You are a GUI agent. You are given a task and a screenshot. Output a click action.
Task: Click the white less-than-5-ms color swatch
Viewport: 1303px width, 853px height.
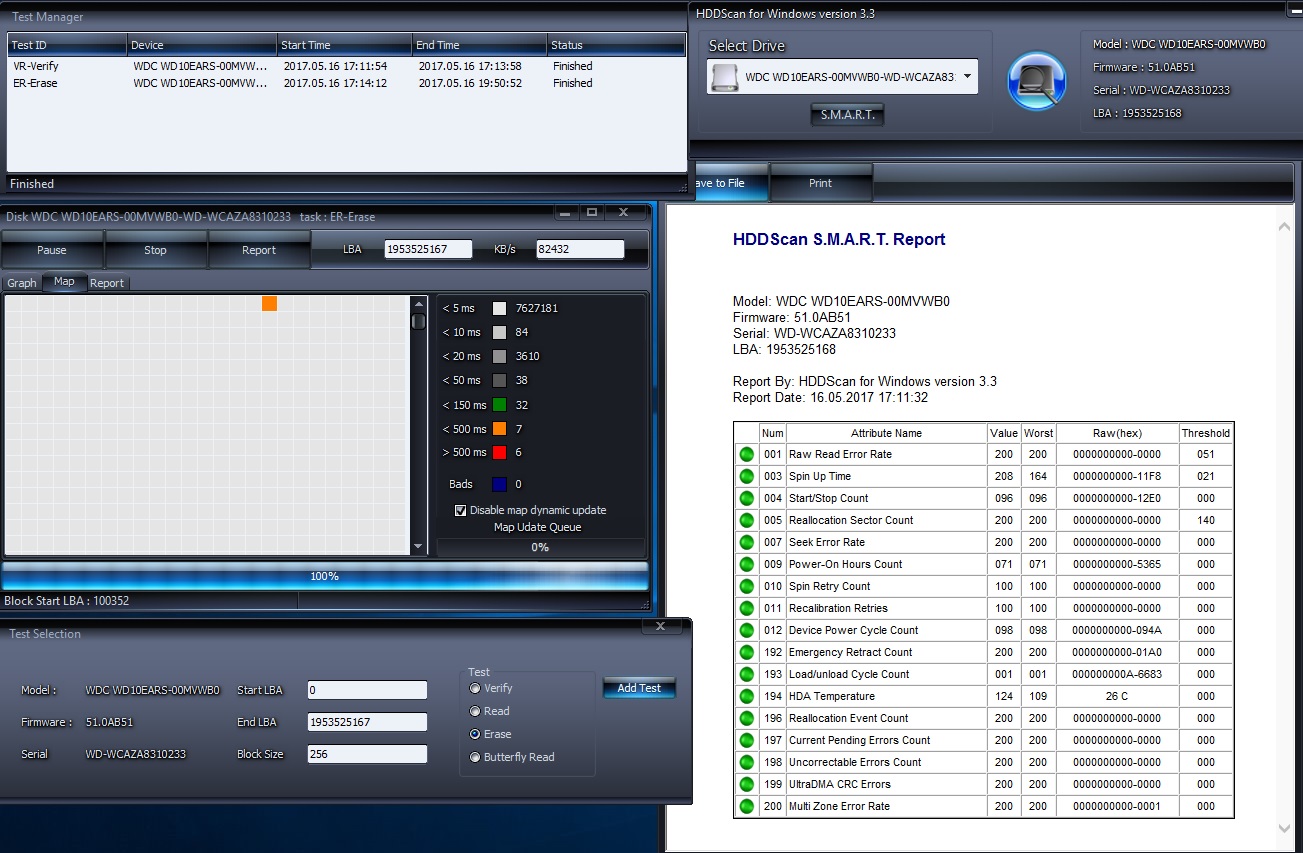(499, 308)
